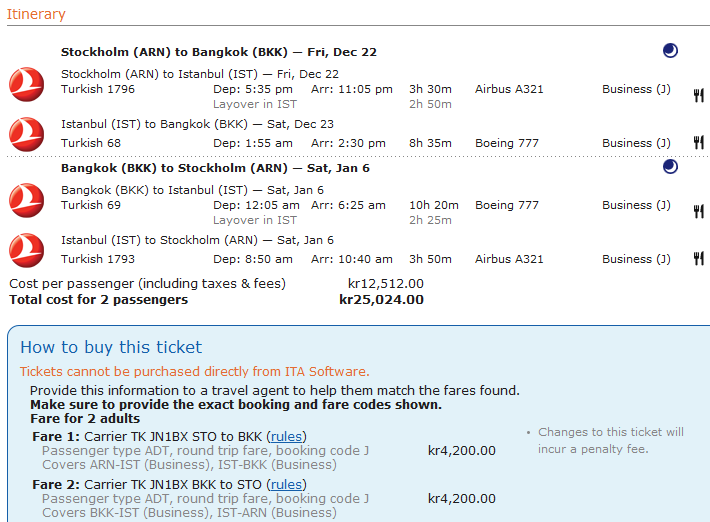
Task: Open the rules link for Fare 1
Action: pos(286,435)
